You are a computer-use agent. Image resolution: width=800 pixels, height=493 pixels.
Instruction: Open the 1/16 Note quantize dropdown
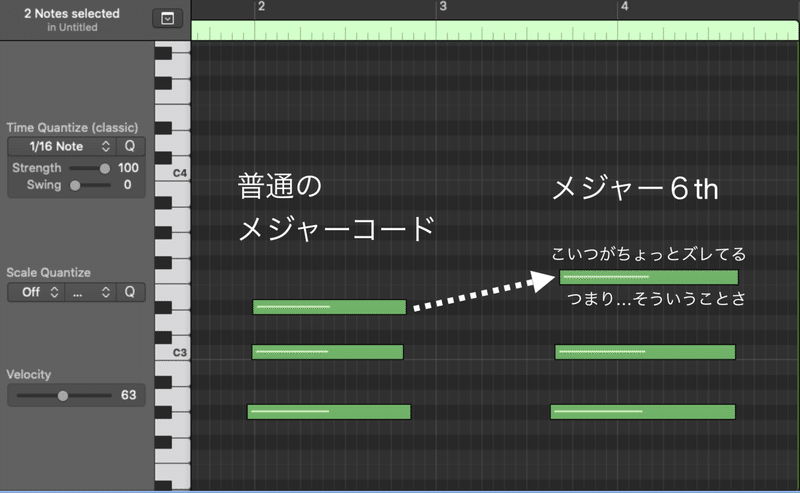tap(62, 146)
